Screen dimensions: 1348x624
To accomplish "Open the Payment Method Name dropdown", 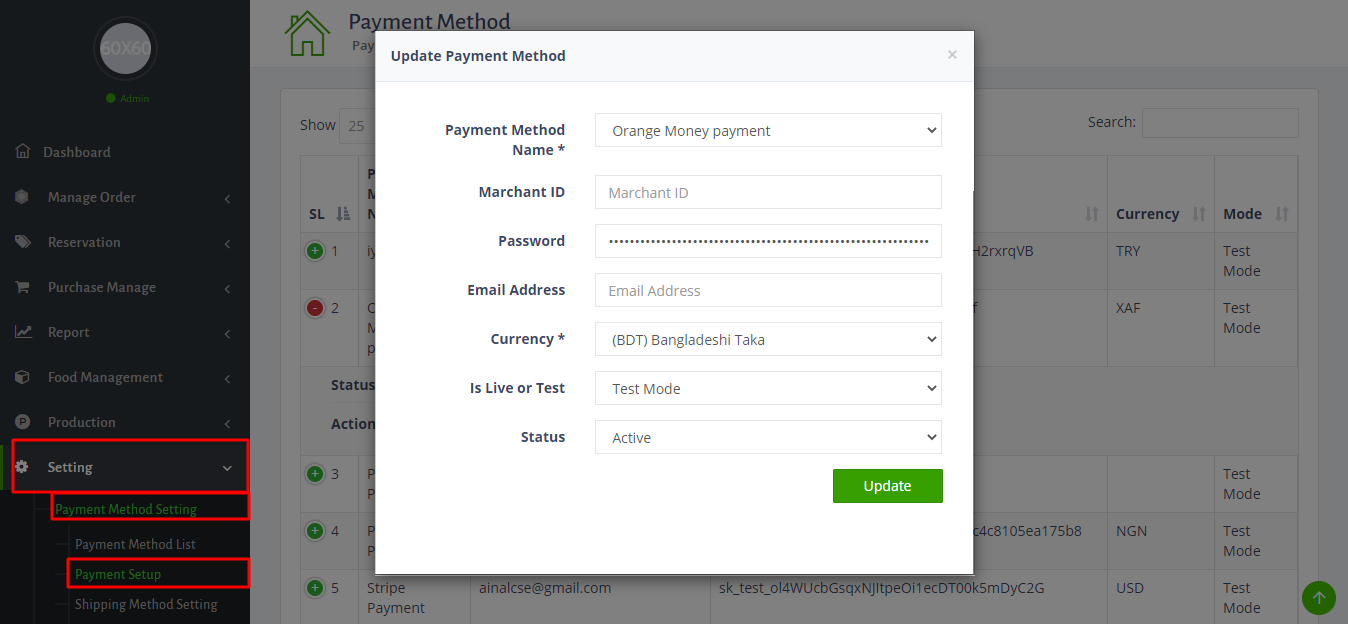I will 767,130.
